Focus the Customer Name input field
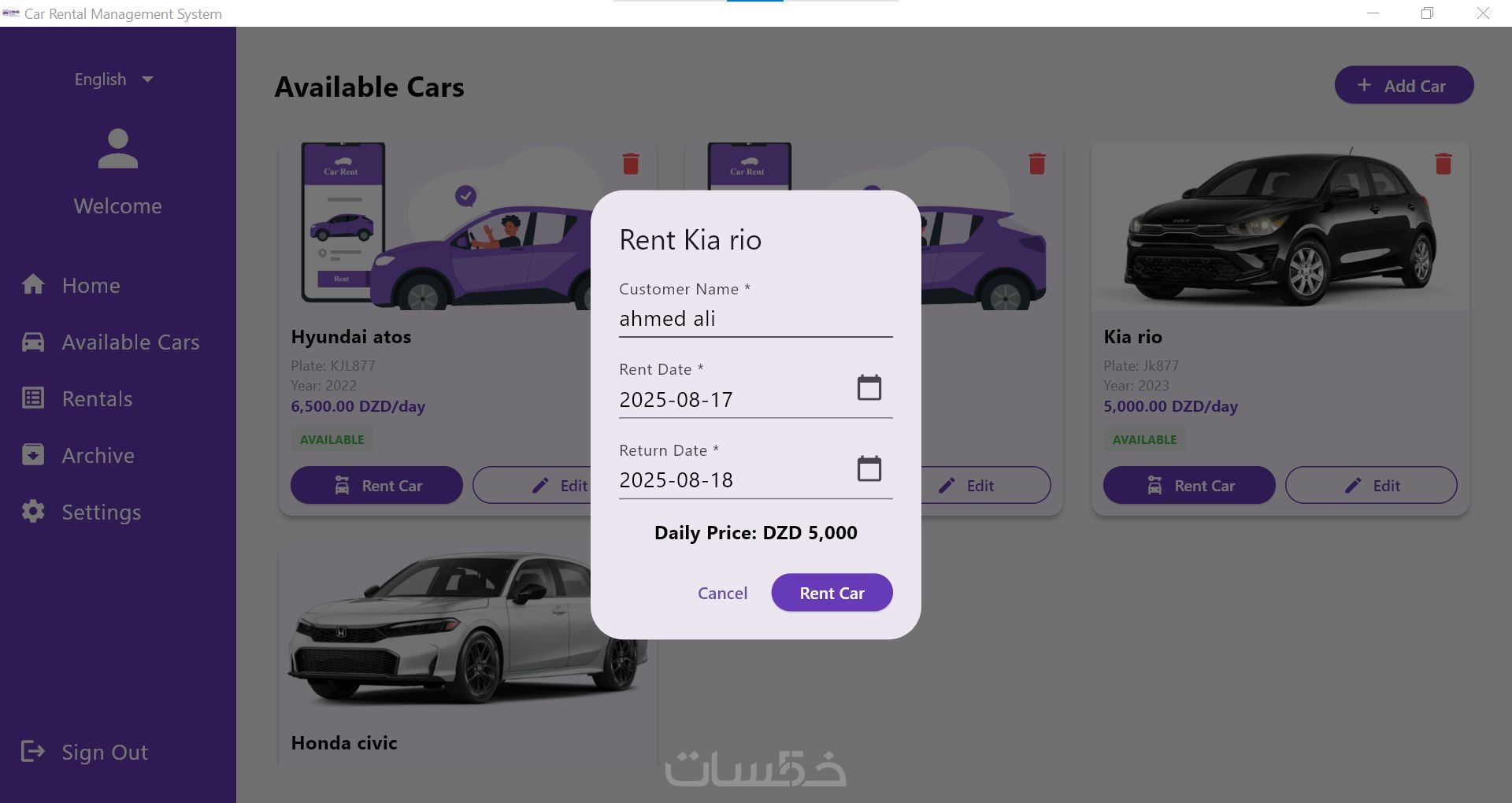 (755, 319)
